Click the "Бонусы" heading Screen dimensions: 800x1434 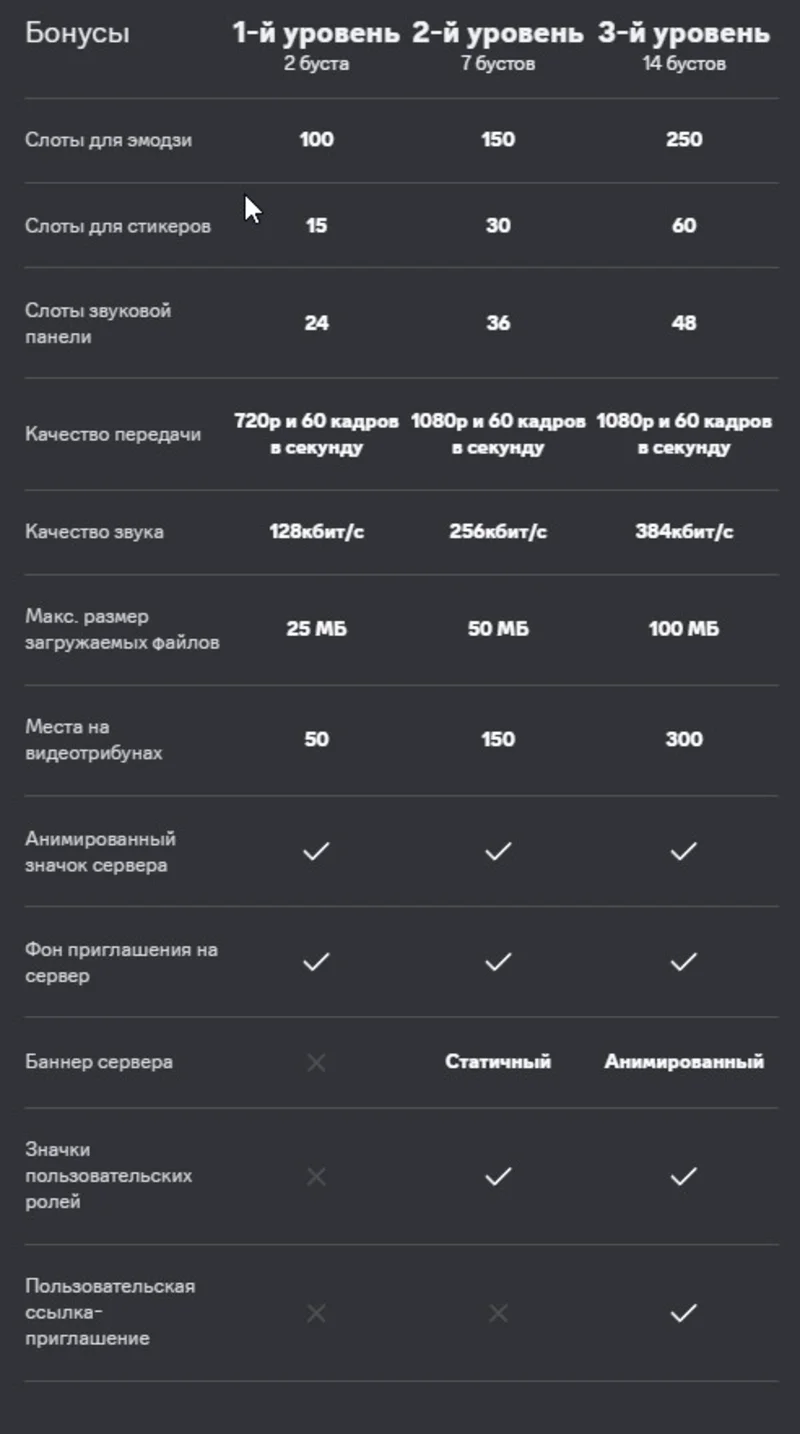click(77, 34)
